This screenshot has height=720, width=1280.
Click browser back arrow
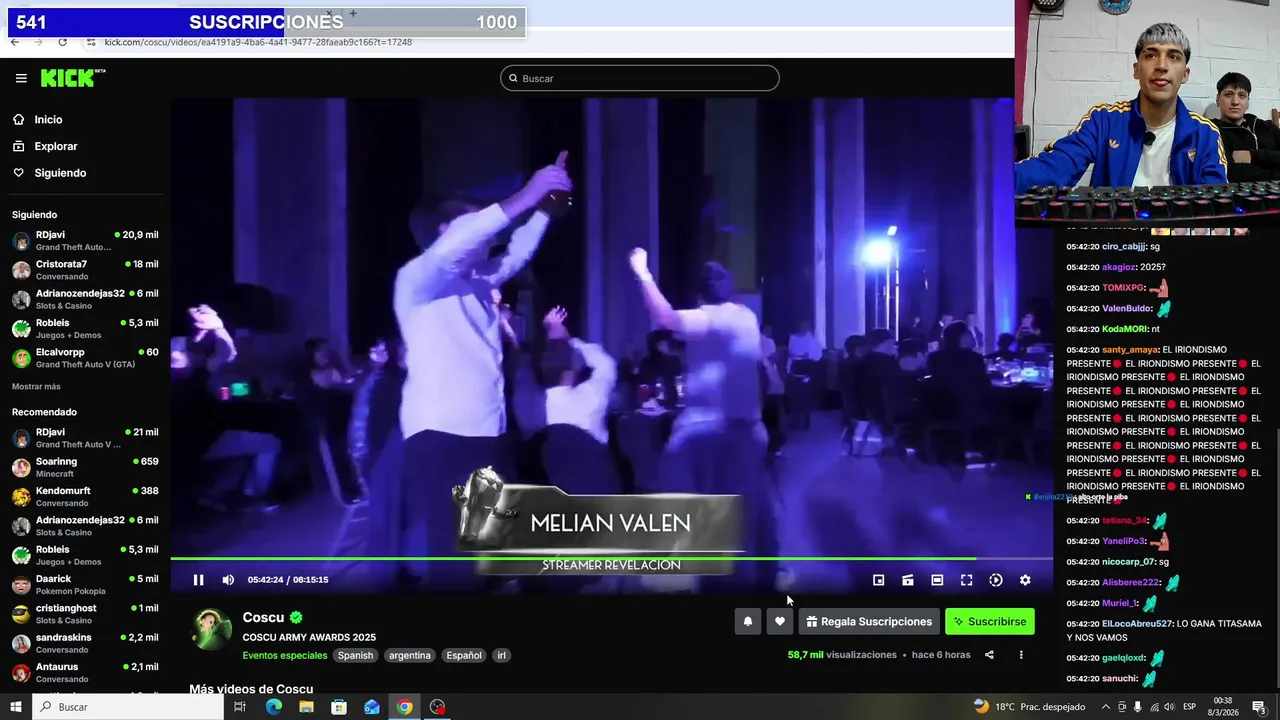15,42
